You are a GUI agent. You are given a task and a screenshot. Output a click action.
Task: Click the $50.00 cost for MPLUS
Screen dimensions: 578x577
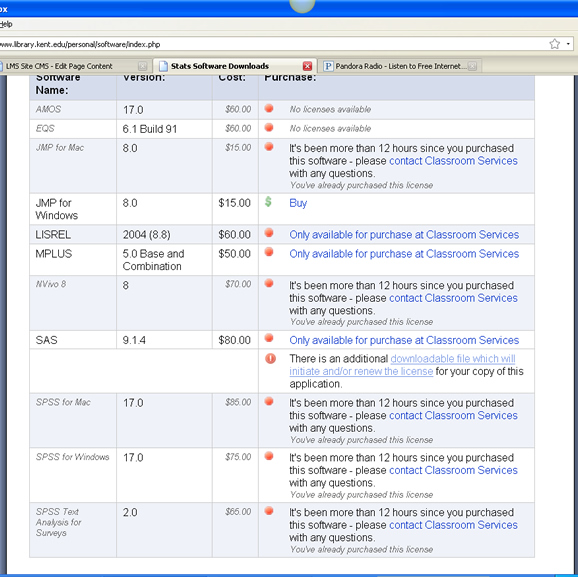point(234,254)
